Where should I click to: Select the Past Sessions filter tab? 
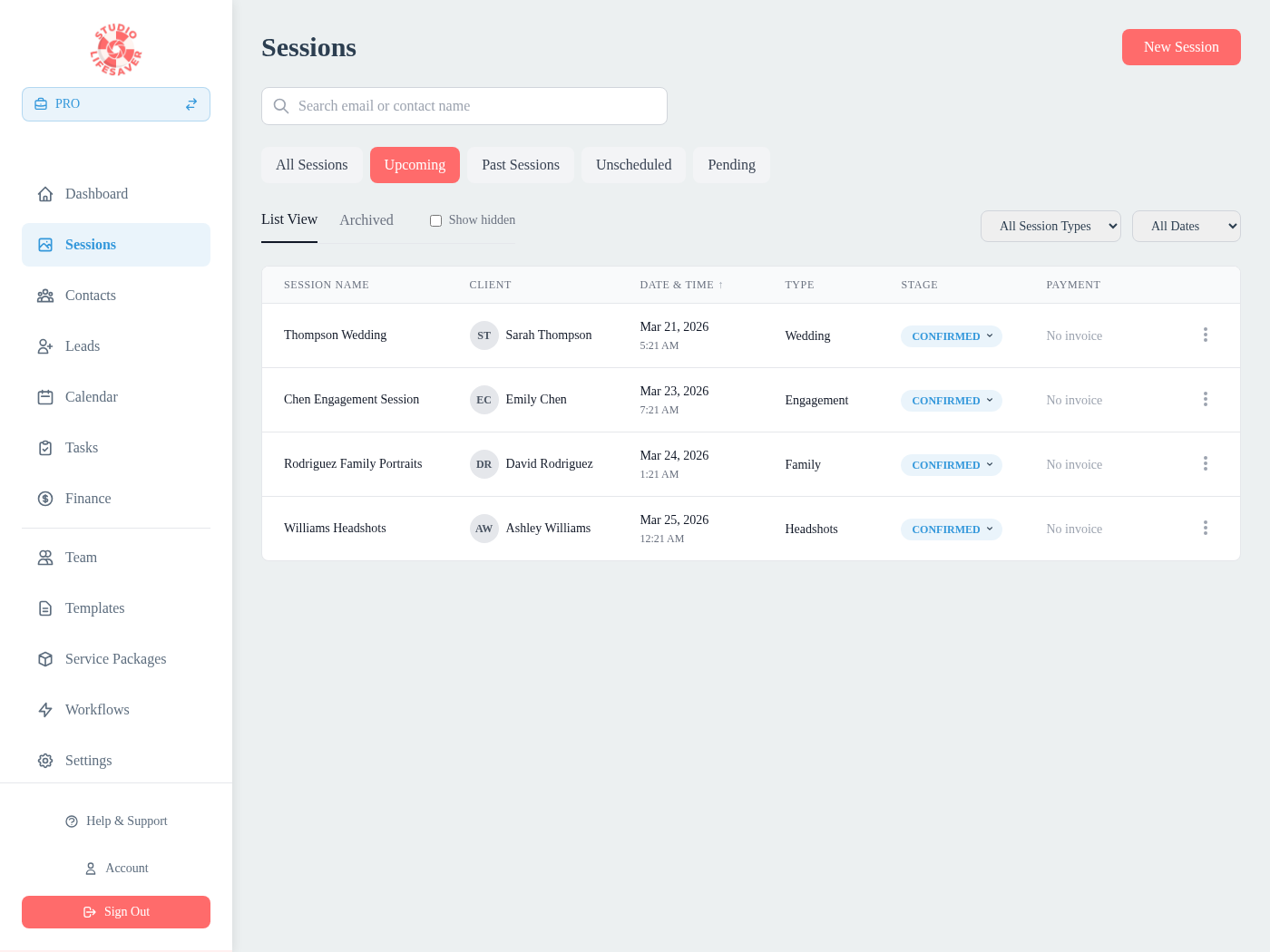pyautogui.click(x=521, y=164)
